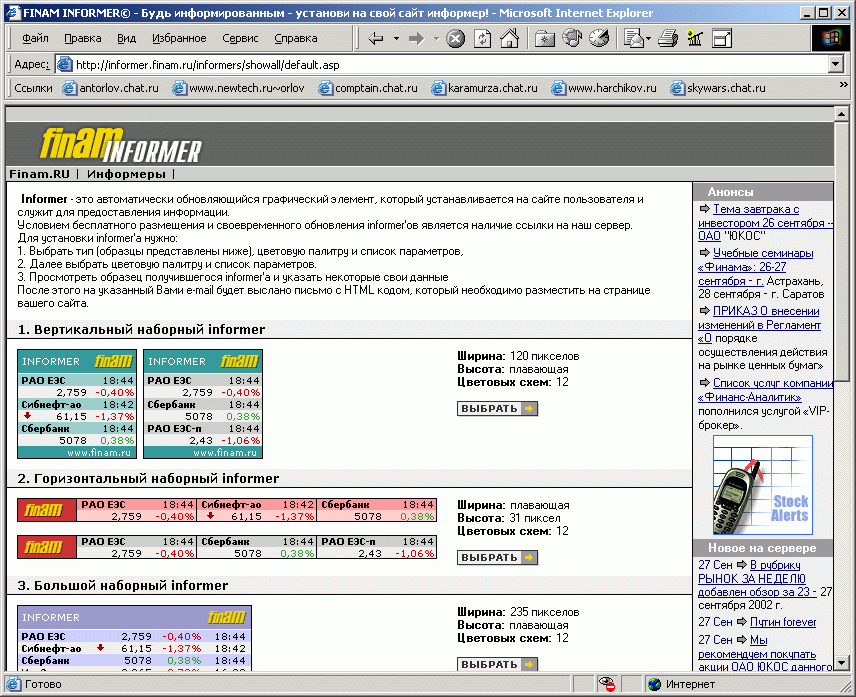Click the large purple informer sample
856x697 pixels.
(x=134, y=638)
